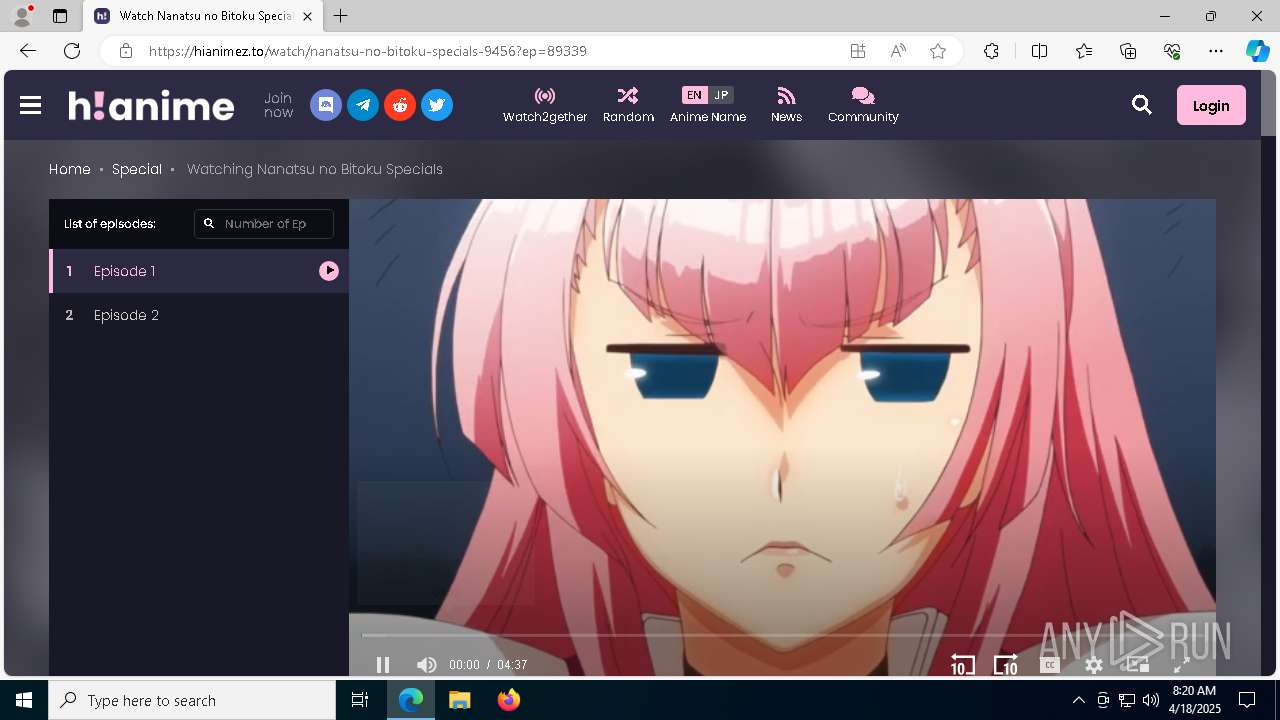Start Read aloud in Edge
The image size is (1280, 720).
(898, 51)
